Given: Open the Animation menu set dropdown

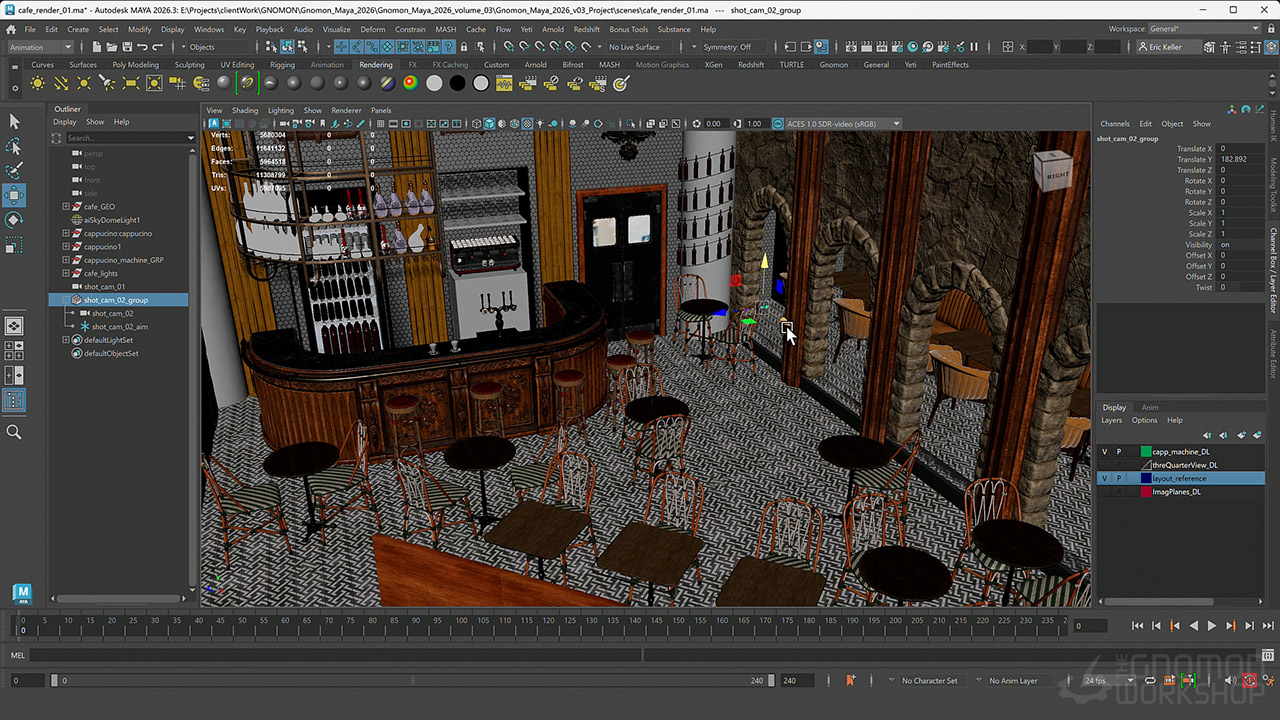Looking at the screenshot, I should click(40, 47).
